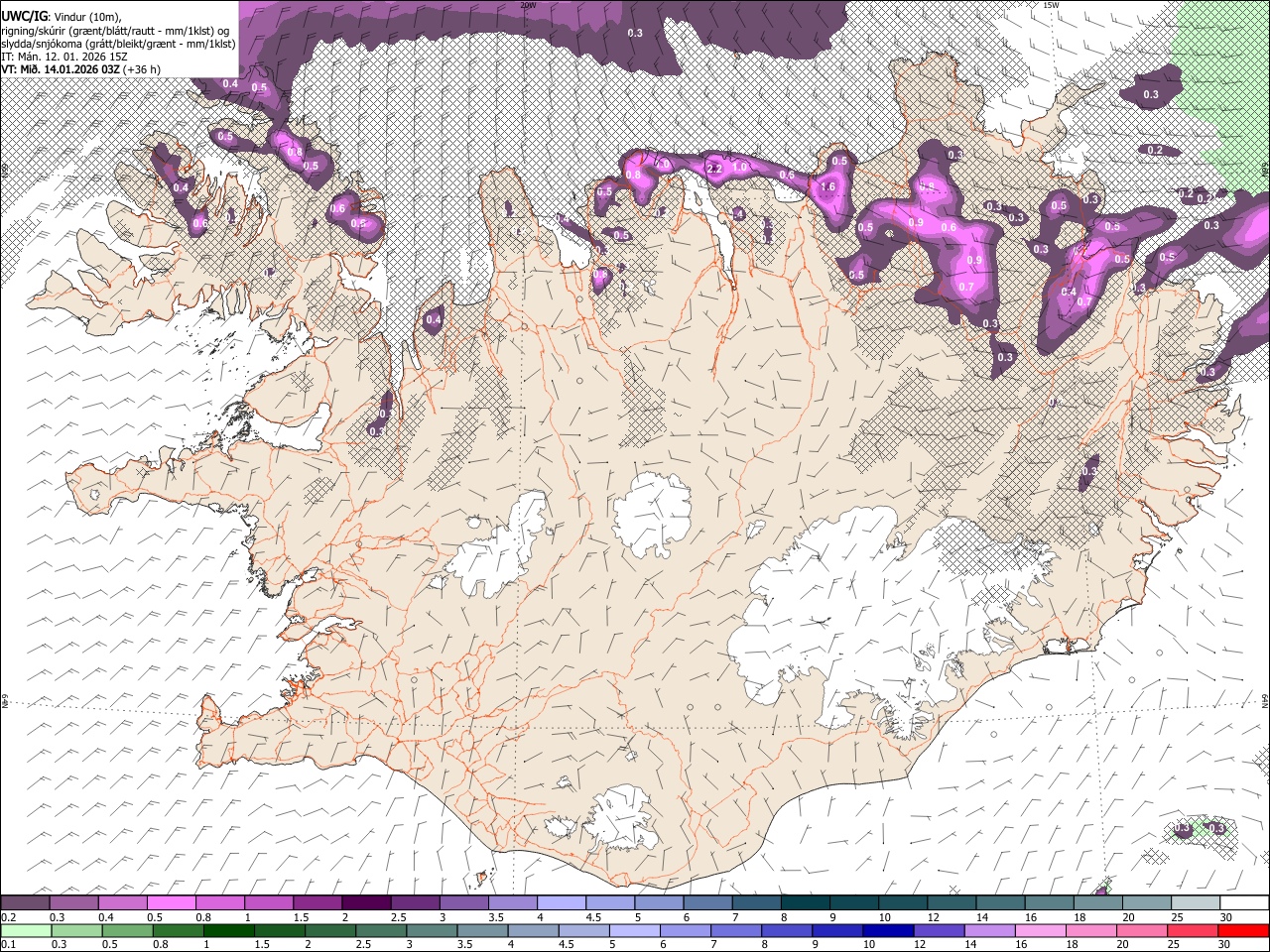Click the darkest green lower swatch from 1 to 1.5
This screenshot has height=952, width=1270.
(229, 930)
